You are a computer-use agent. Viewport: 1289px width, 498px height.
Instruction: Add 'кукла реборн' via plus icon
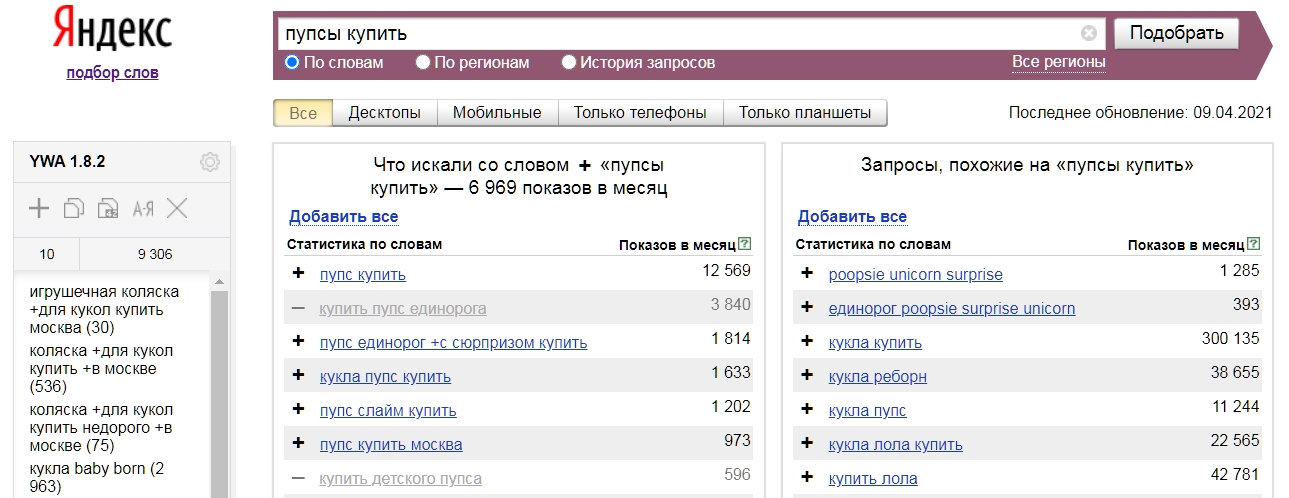pyautogui.click(x=808, y=376)
